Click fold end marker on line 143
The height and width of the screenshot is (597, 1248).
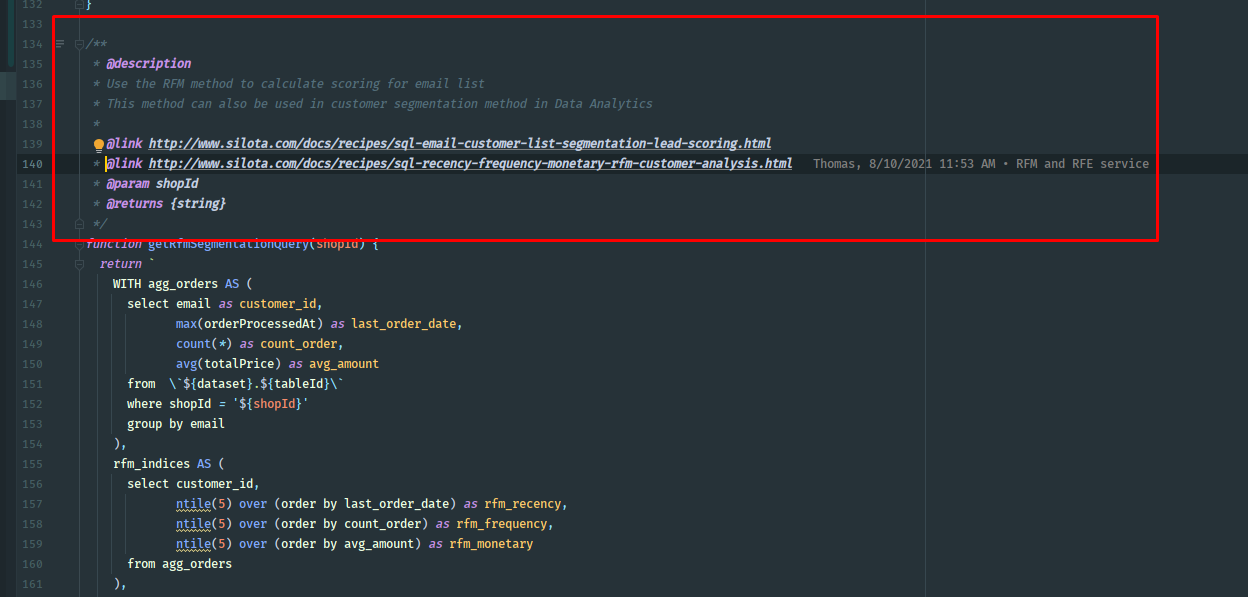pos(79,224)
